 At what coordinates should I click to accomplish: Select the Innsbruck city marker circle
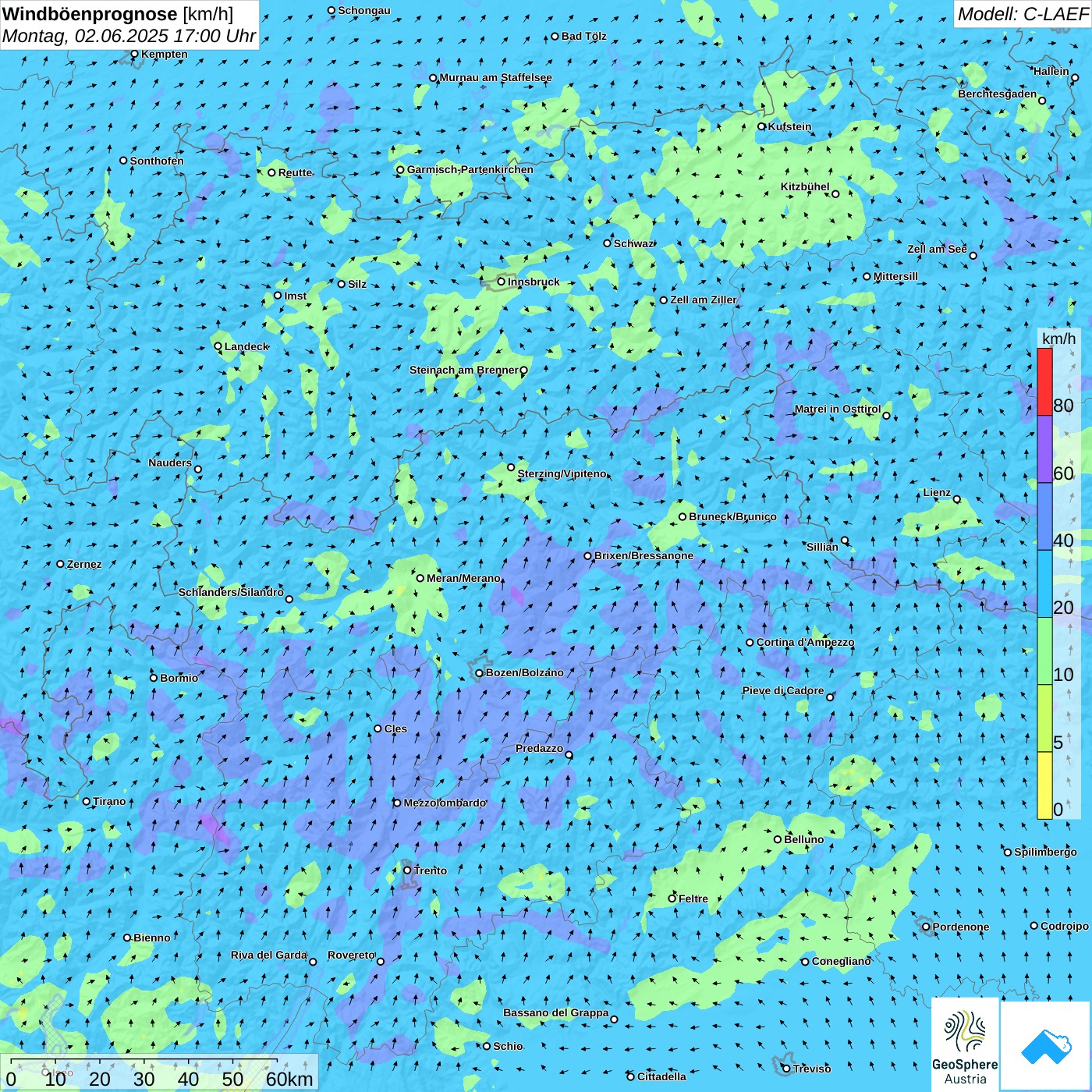point(502,282)
